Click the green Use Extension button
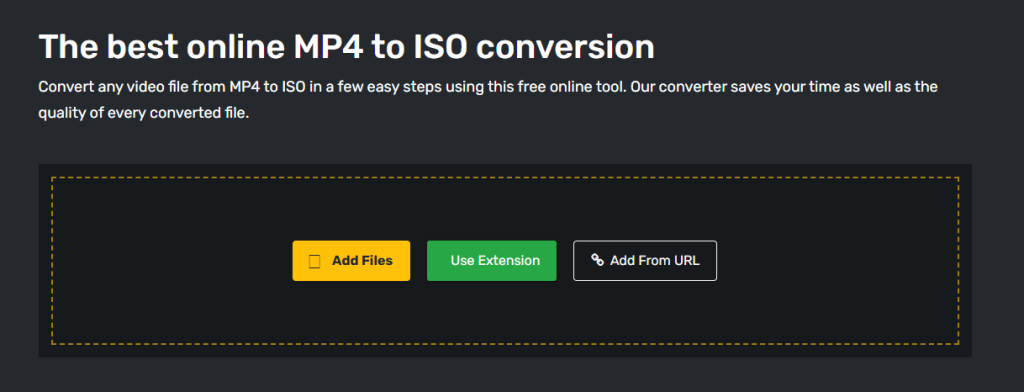 (x=492, y=261)
